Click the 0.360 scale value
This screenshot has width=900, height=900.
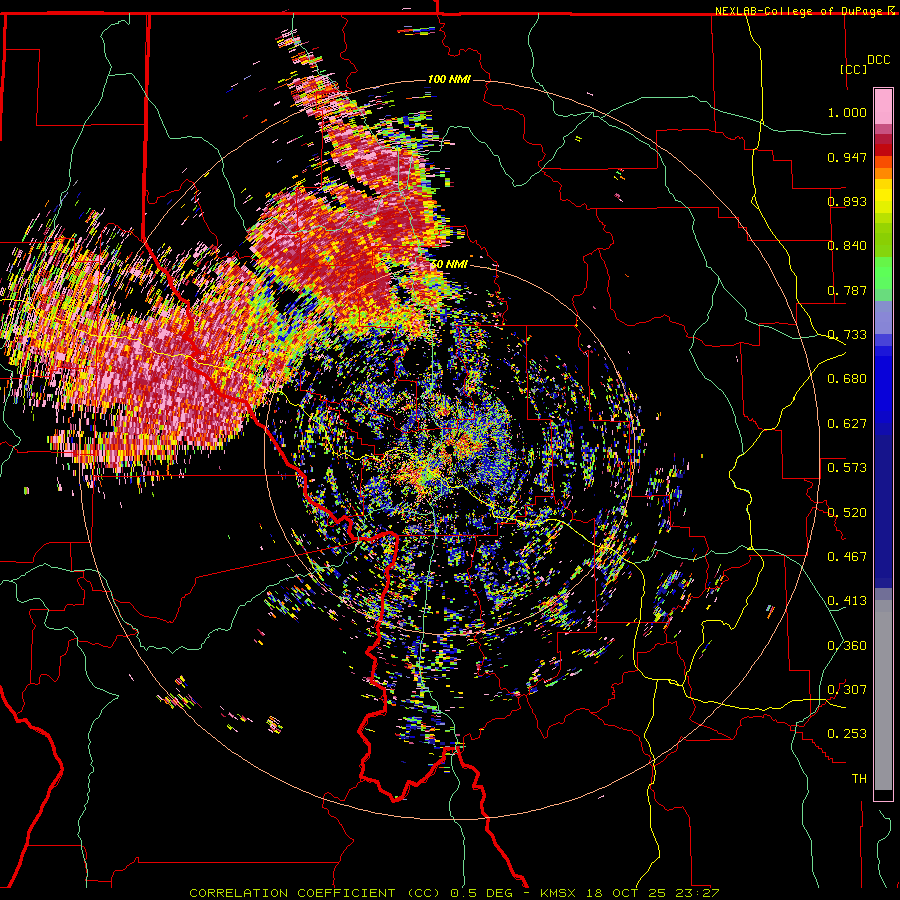coord(847,646)
